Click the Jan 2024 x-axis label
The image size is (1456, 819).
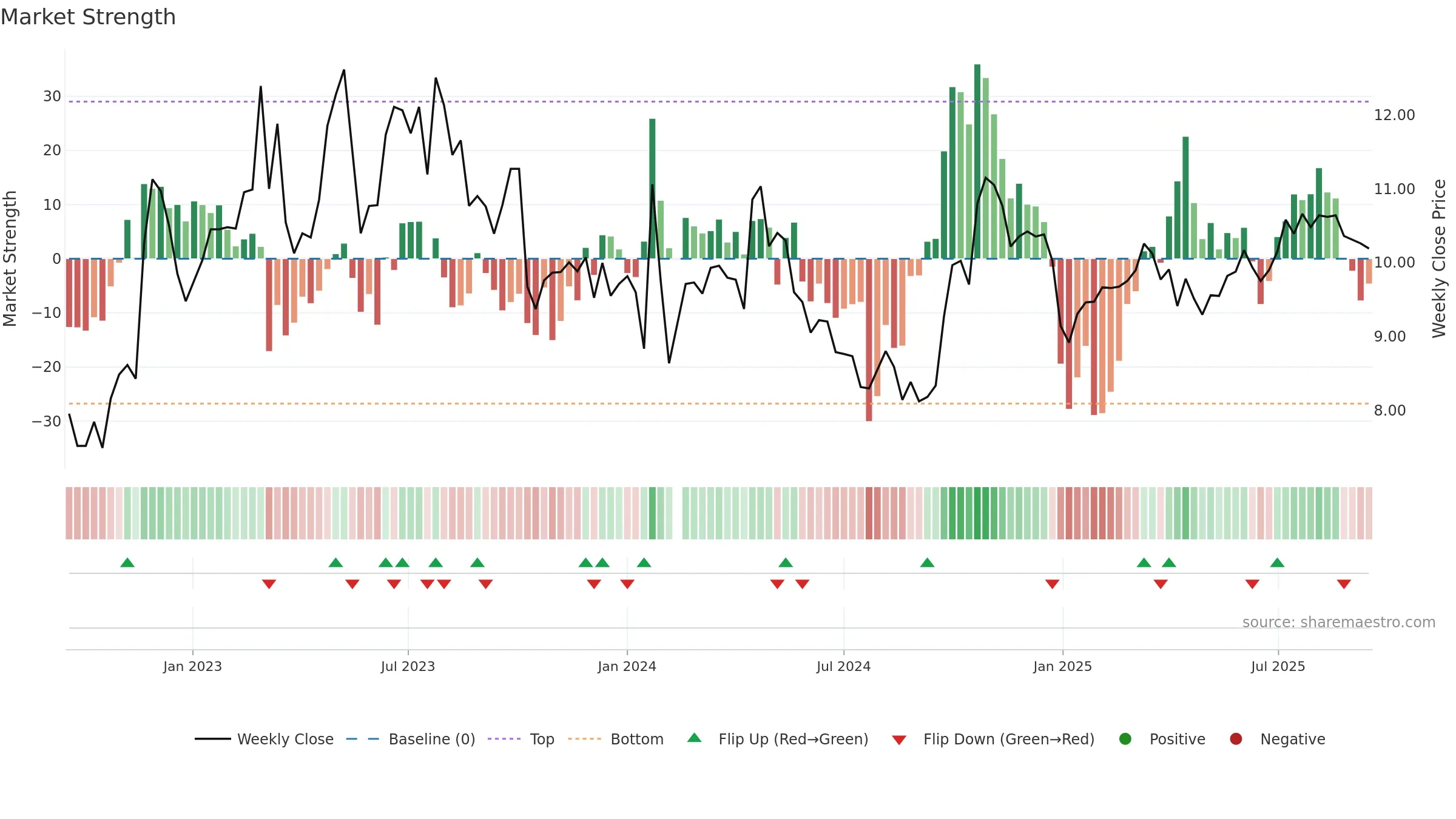[627, 666]
